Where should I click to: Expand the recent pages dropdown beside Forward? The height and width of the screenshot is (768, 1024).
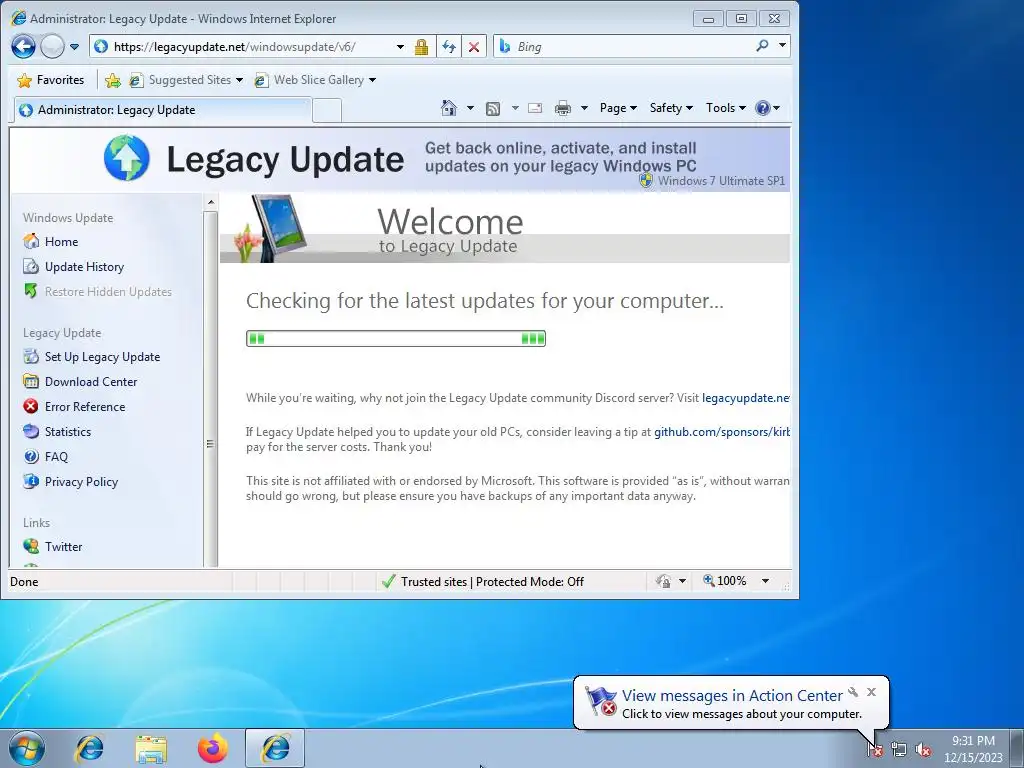pos(74,47)
